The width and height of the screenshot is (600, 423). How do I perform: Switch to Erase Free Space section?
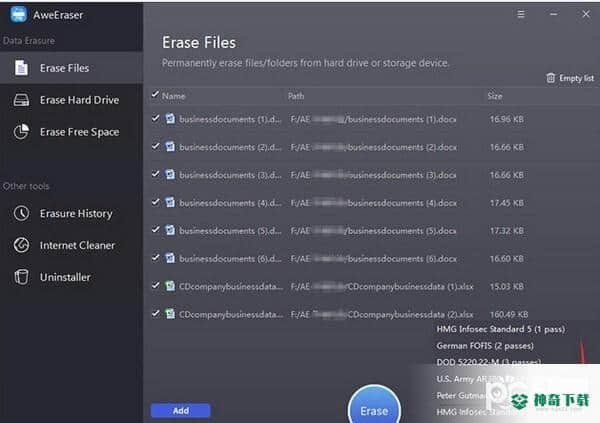72,132
